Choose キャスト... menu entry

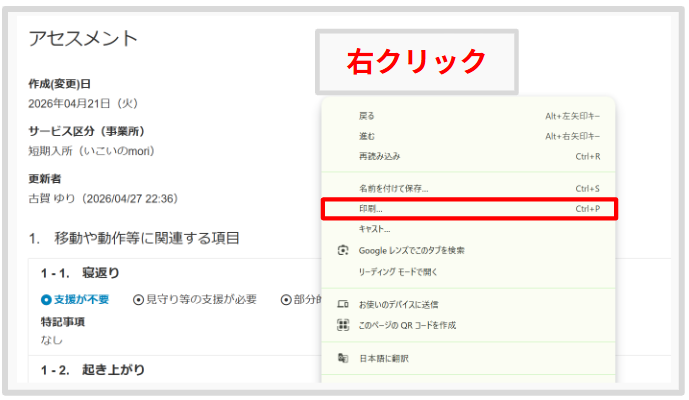[x=468, y=229]
